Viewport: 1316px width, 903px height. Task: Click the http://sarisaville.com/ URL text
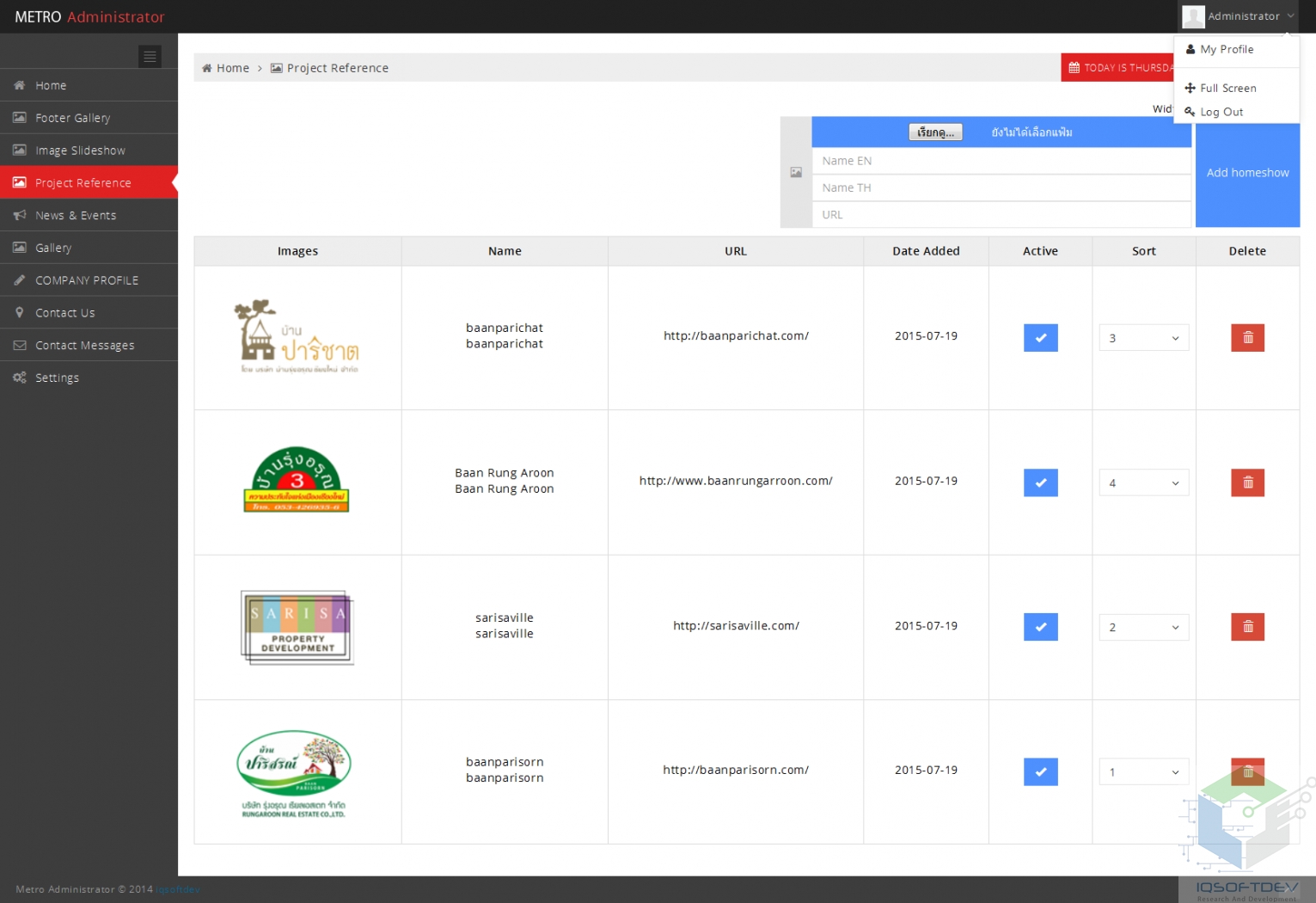tap(736, 625)
